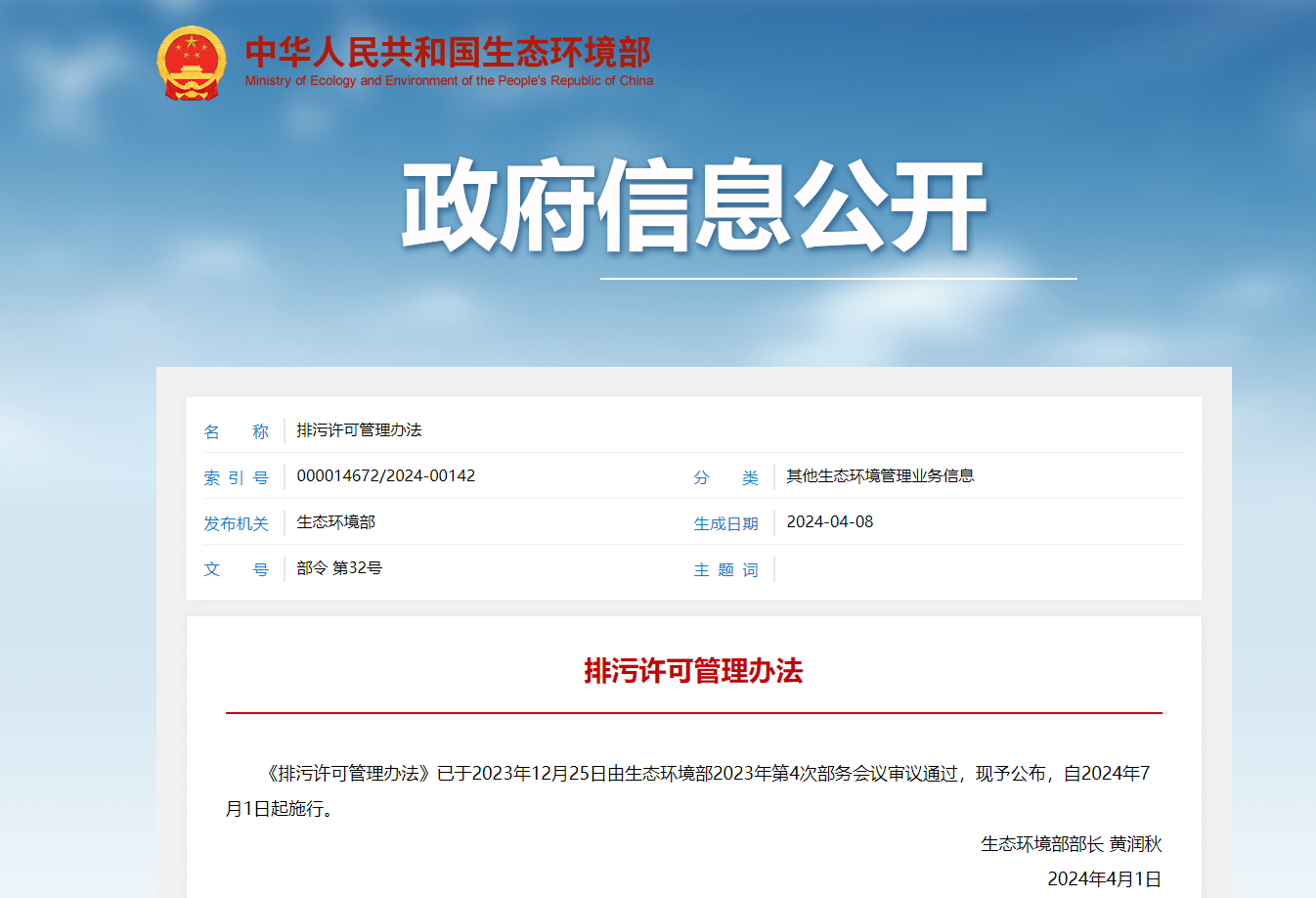
Task: Select index number 000014672/2024-00142
Action: 386,476
